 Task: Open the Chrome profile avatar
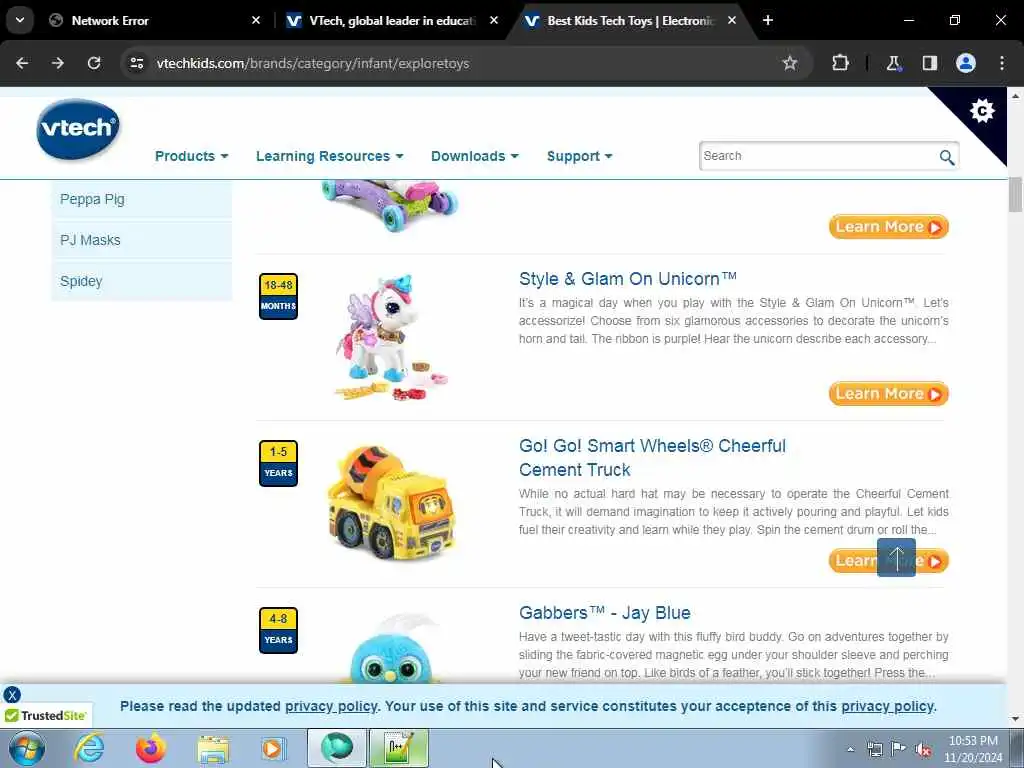pyautogui.click(x=966, y=63)
